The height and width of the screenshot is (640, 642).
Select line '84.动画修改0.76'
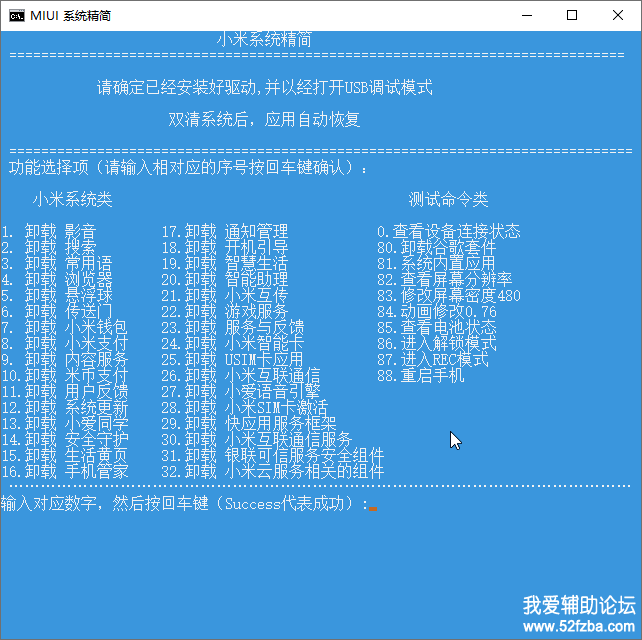tap(437, 312)
